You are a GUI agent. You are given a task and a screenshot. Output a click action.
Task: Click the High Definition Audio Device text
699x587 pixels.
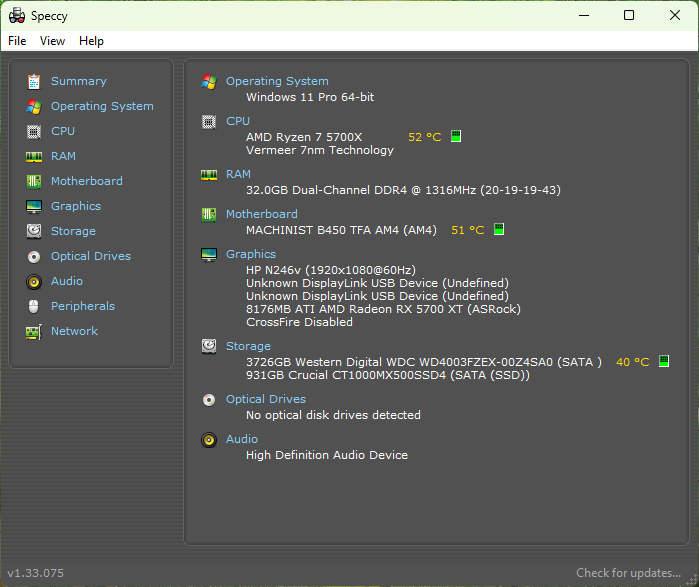(x=327, y=455)
